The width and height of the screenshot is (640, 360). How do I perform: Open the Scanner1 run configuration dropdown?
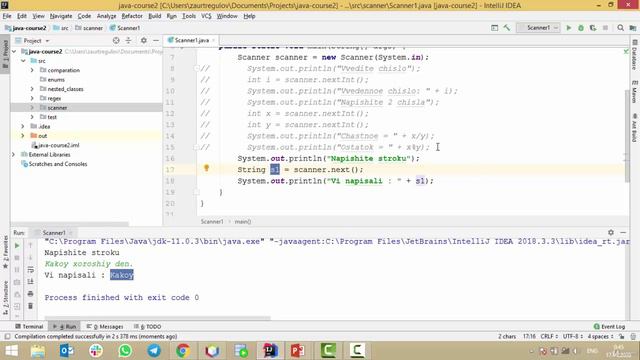coord(538,28)
